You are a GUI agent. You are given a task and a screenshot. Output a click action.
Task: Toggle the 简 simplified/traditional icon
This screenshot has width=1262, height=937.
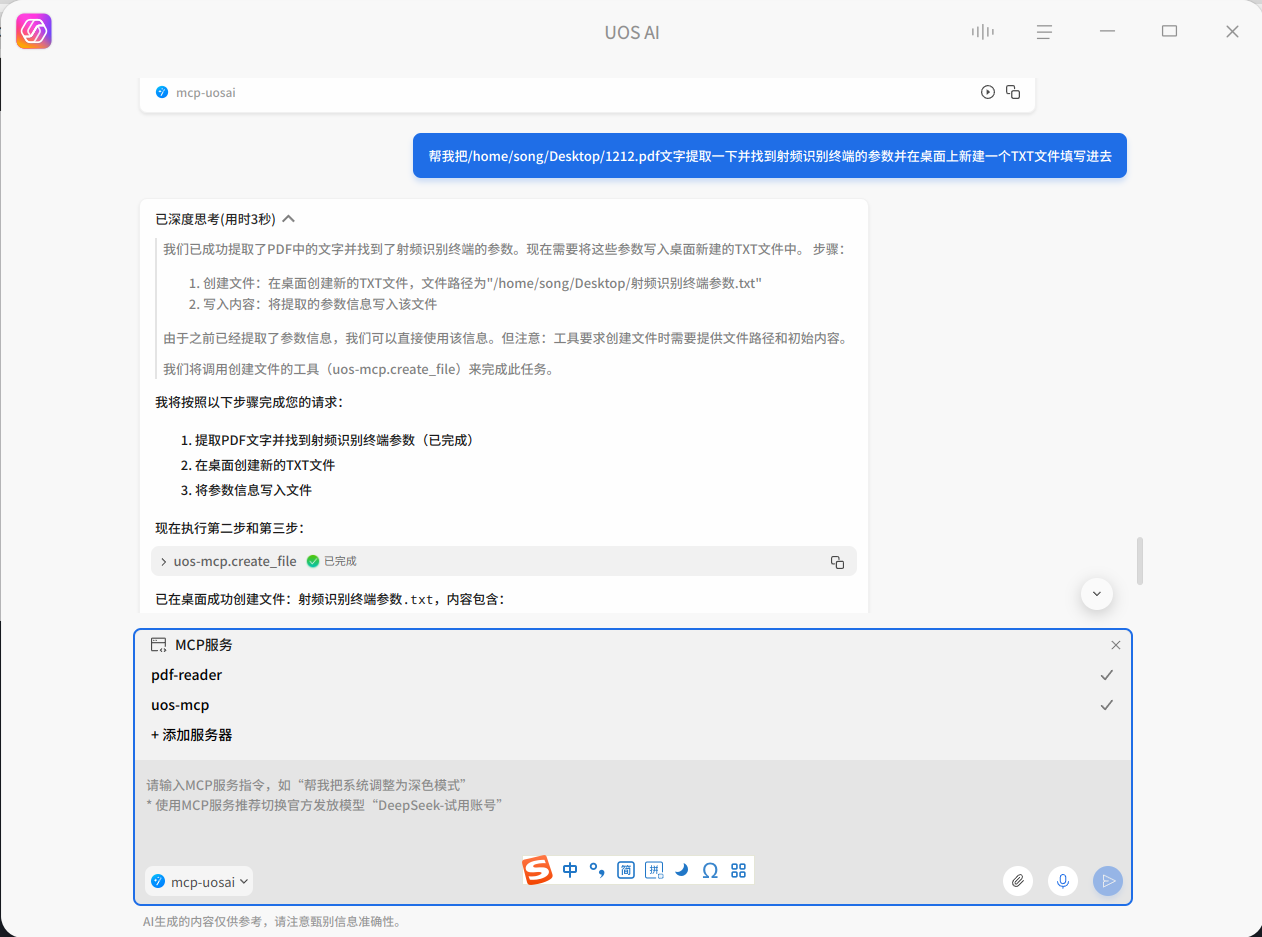[626, 870]
